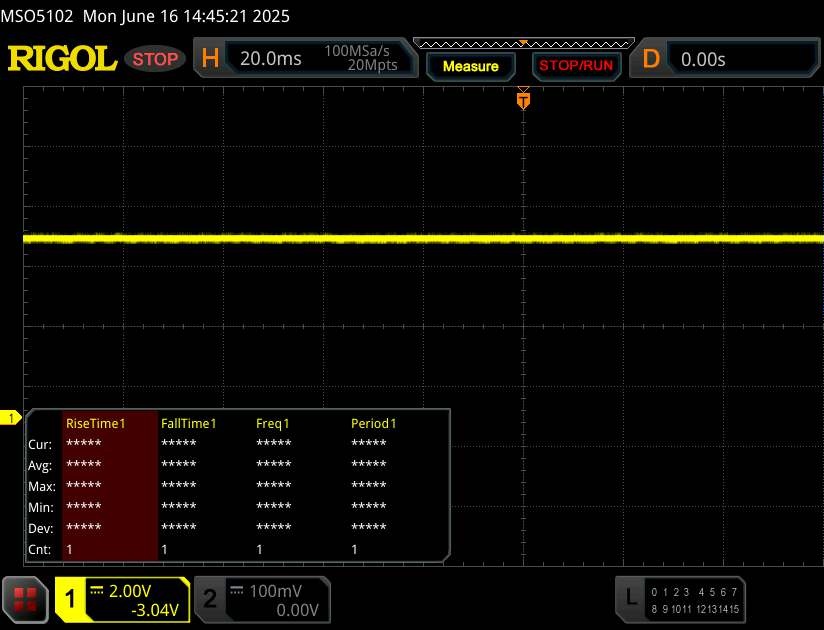Select the 20.0ms timebase value

pos(271,59)
